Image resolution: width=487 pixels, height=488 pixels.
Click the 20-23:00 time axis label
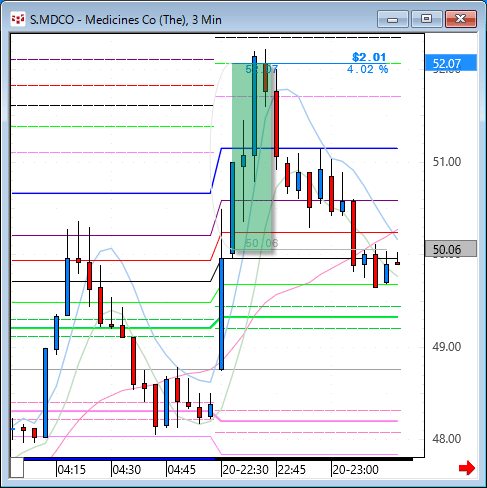pyautogui.click(x=356, y=470)
